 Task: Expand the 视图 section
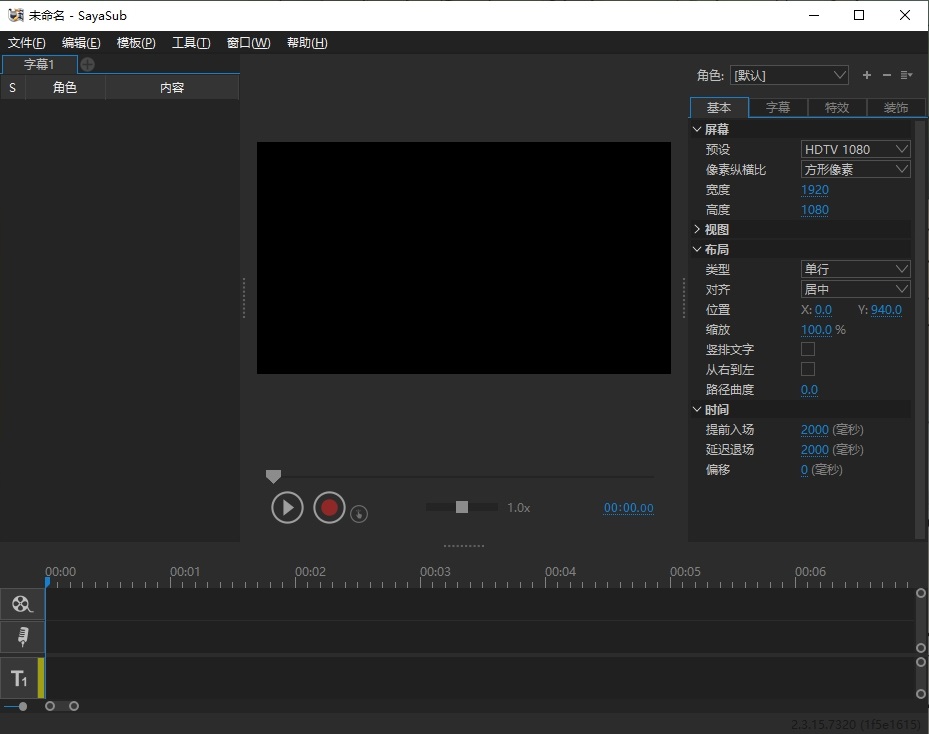coord(697,230)
